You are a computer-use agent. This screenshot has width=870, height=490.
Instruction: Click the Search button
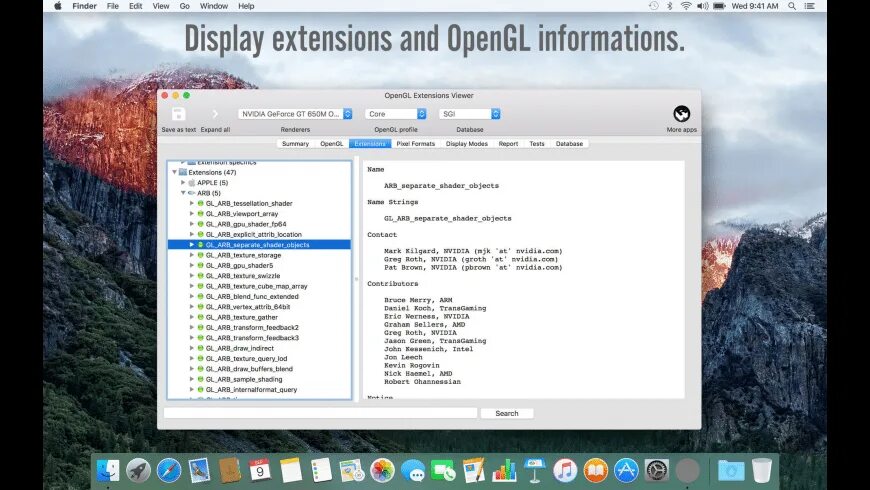[x=507, y=413]
